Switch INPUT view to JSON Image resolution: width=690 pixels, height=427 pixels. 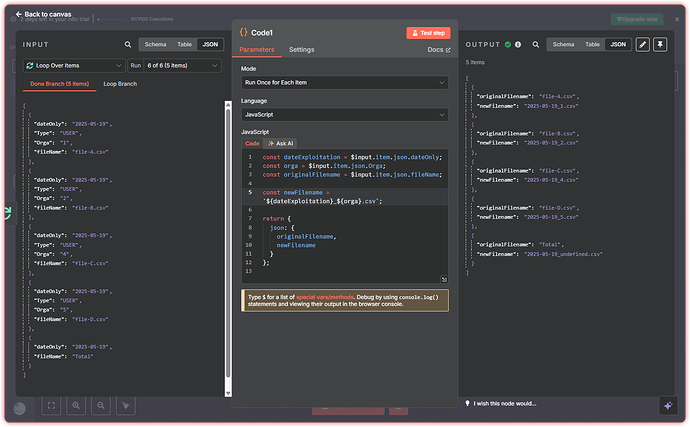point(210,44)
